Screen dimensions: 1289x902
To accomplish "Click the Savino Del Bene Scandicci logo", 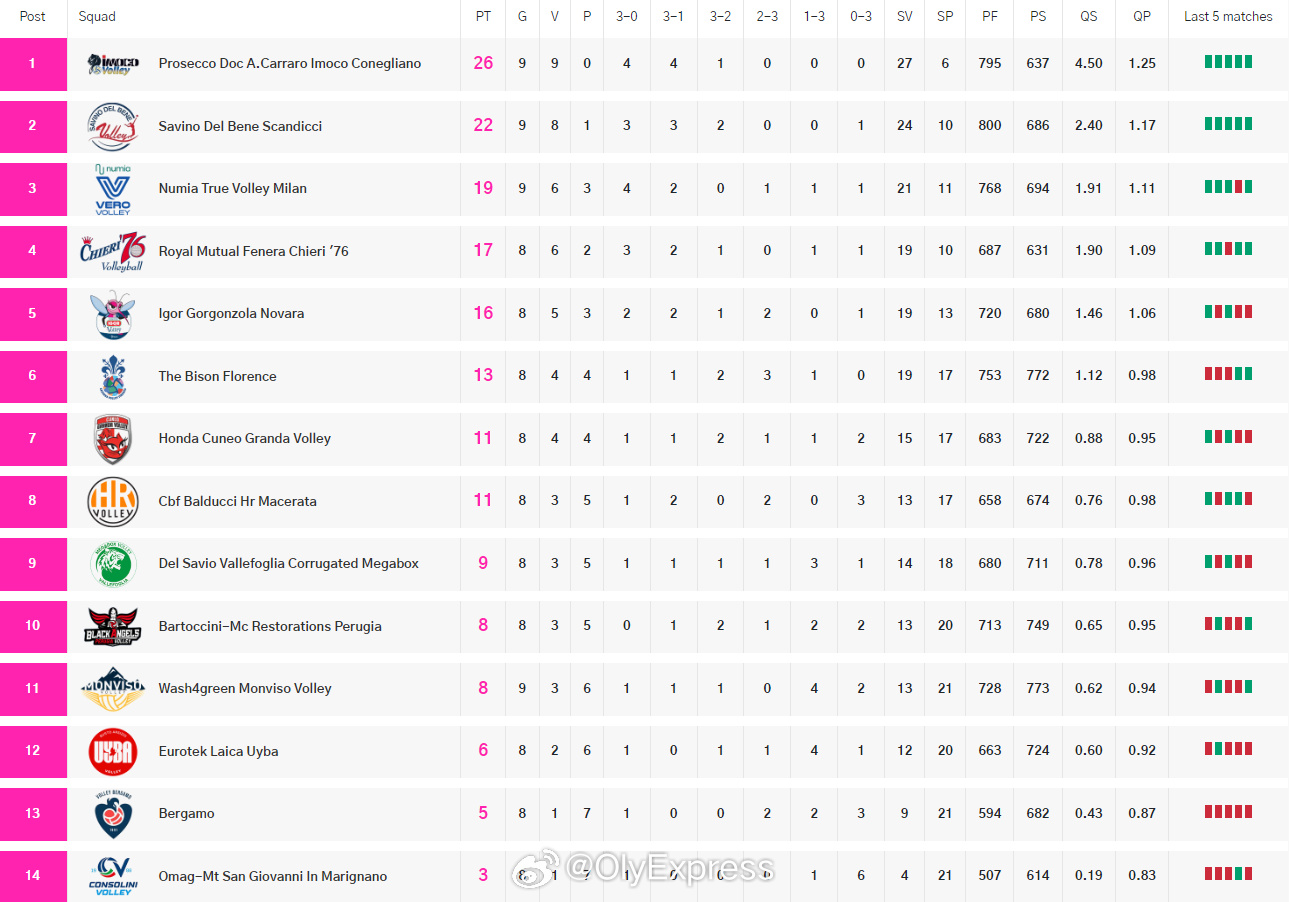I will pyautogui.click(x=113, y=126).
